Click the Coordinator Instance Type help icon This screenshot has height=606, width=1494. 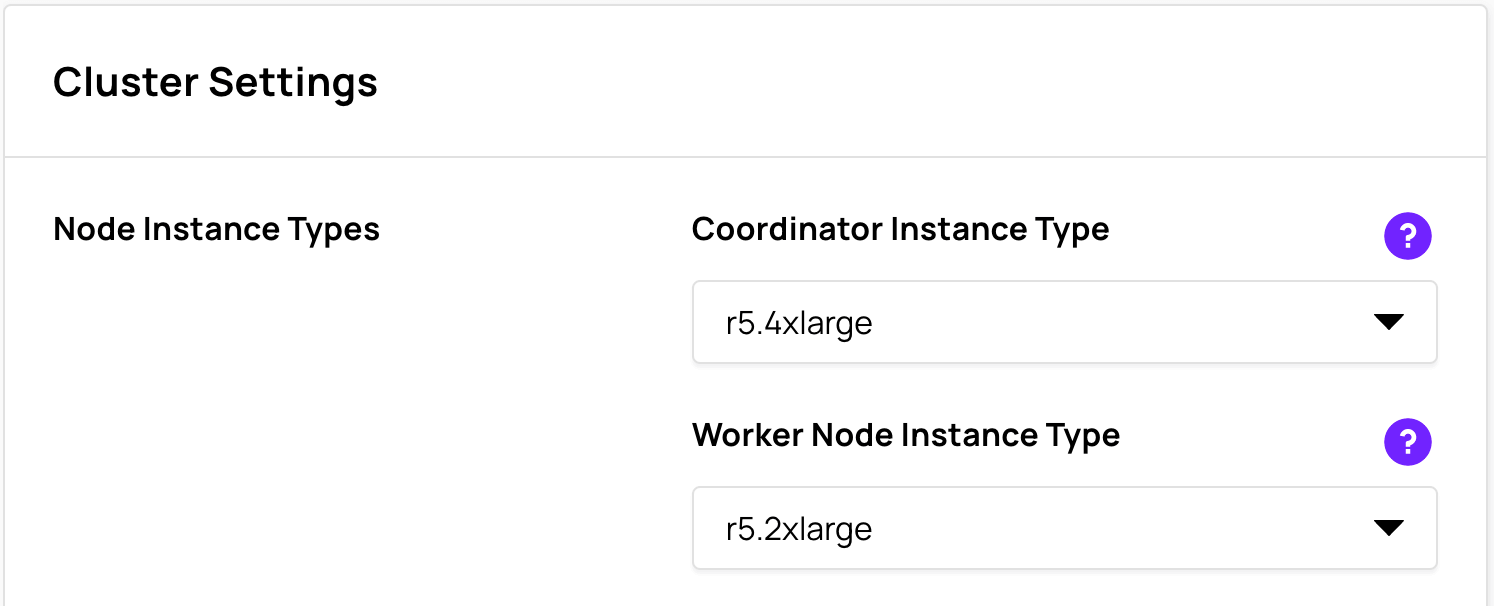click(x=1407, y=237)
